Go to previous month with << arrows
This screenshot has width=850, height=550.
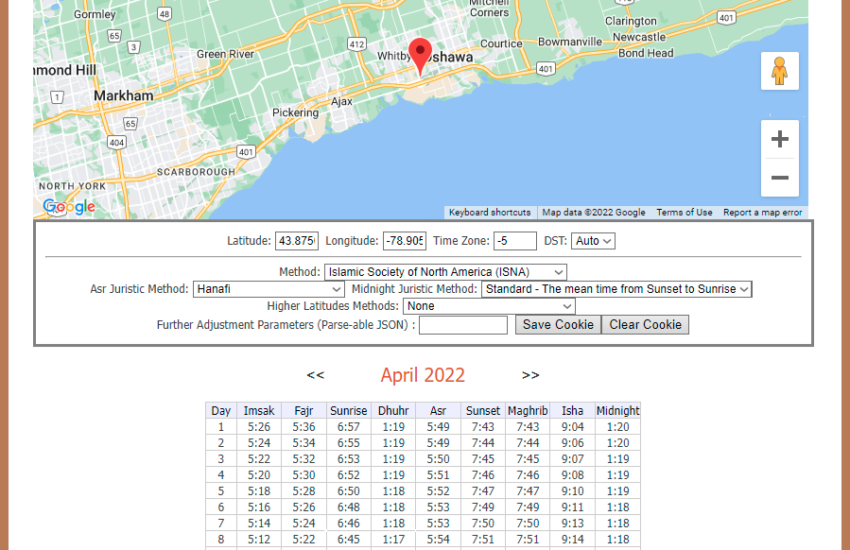tap(315, 375)
